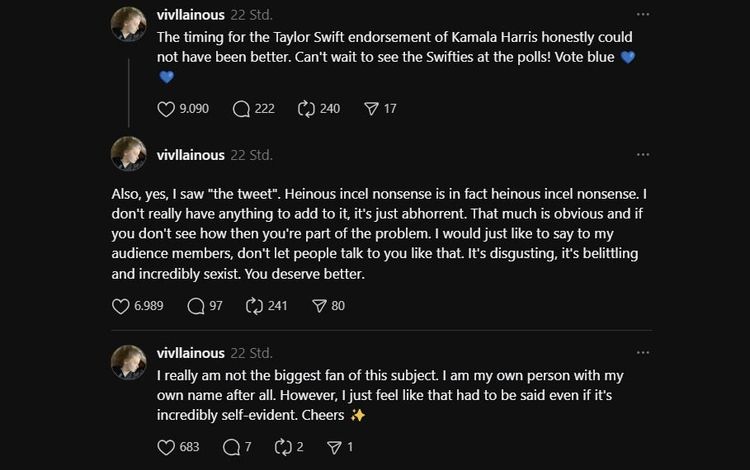Image resolution: width=750 pixels, height=470 pixels.
Task: Share the post with 1 share
Action: click(x=334, y=446)
